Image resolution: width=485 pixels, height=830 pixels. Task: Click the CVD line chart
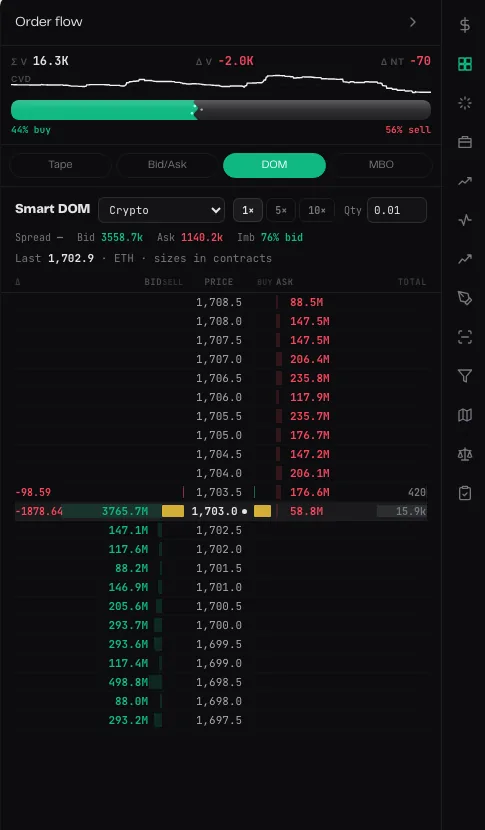pos(221,85)
